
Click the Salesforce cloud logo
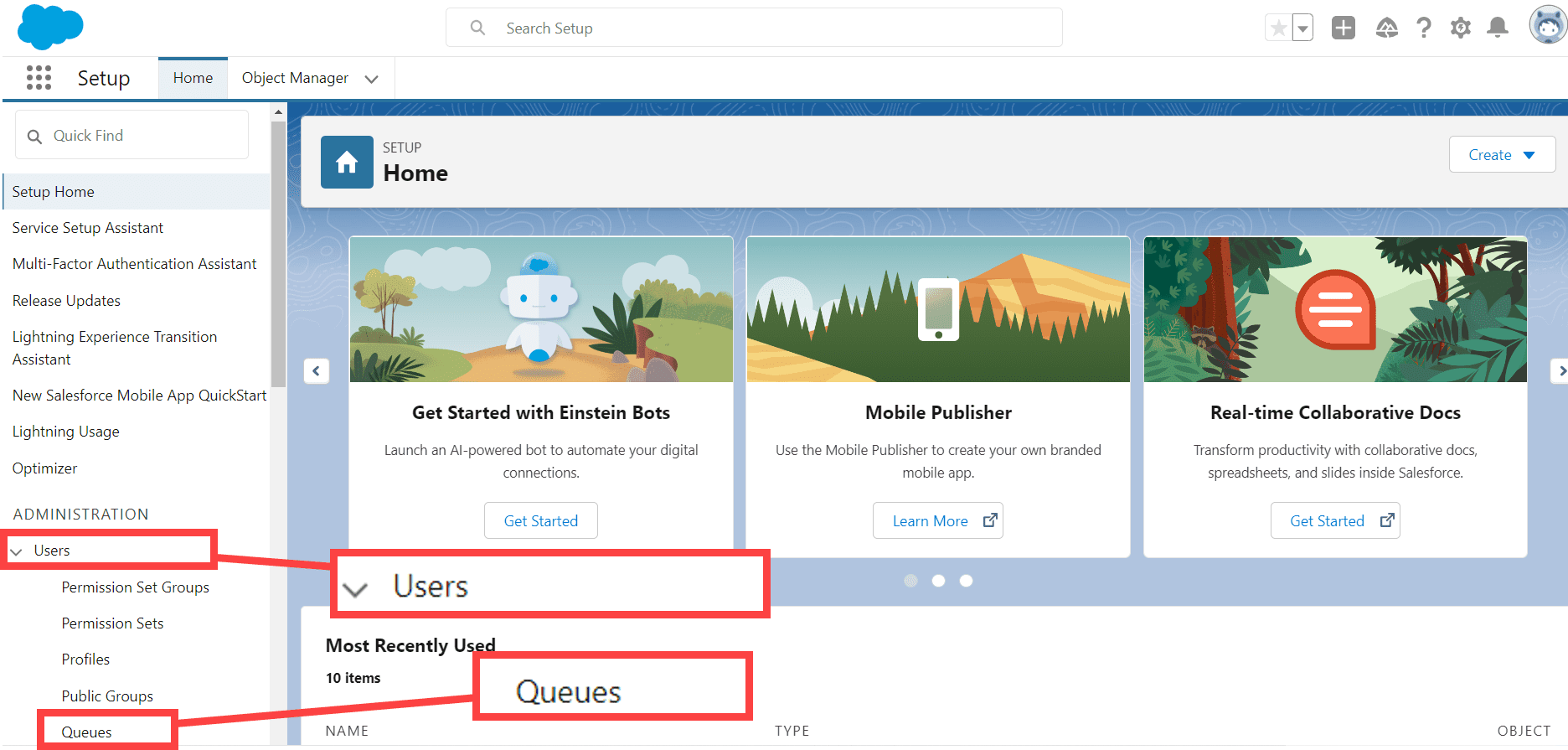point(50,27)
